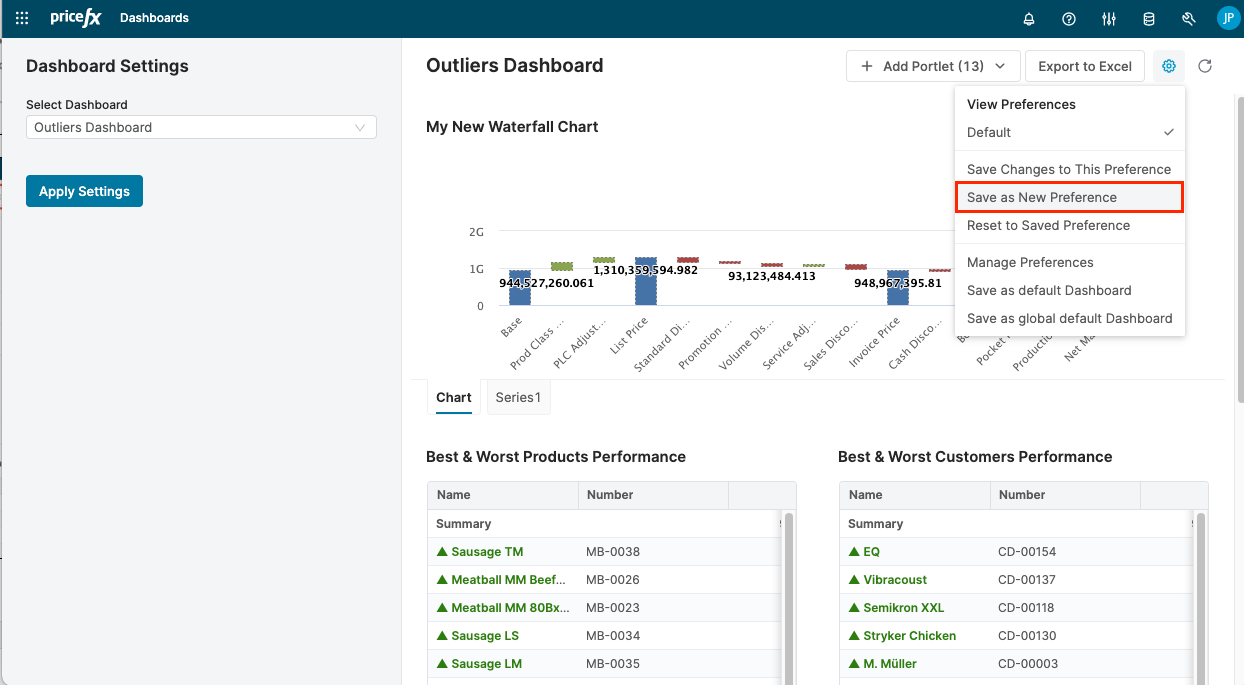Image resolution: width=1244 pixels, height=685 pixels.
Task: Switch to the Series1 tab
Action: coord(518,397)
